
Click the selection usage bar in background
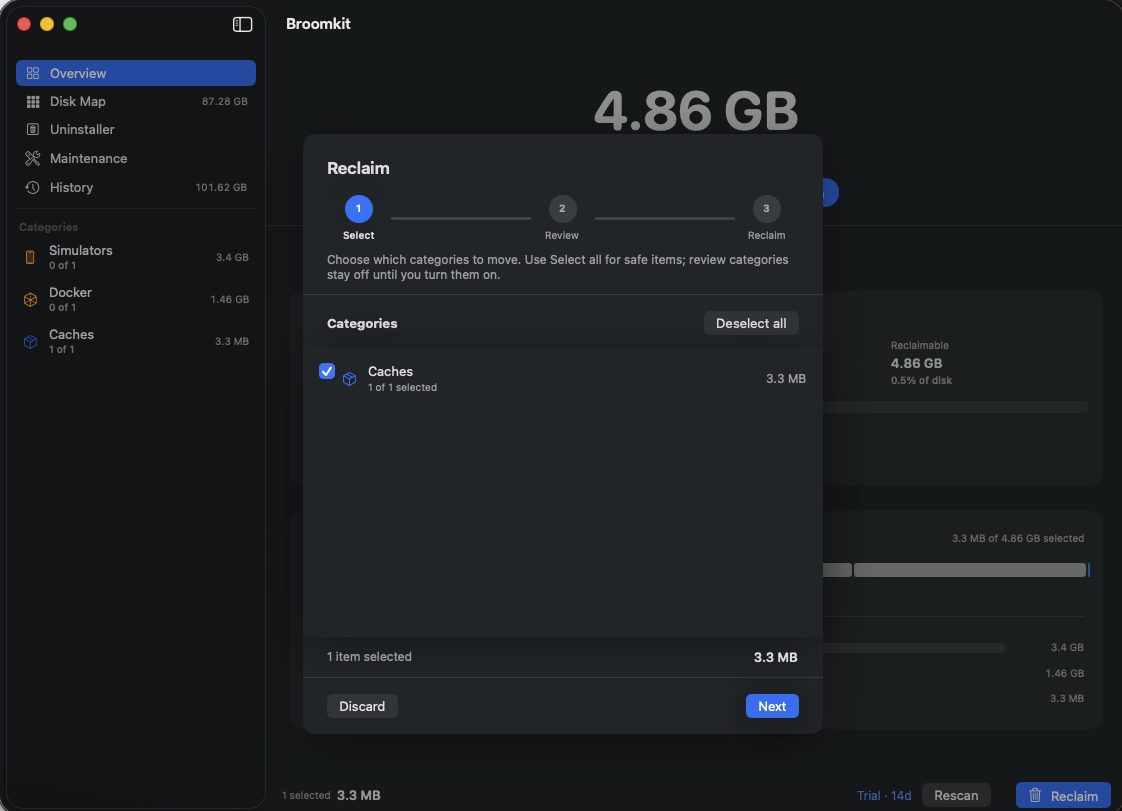(x=956, y=570)
